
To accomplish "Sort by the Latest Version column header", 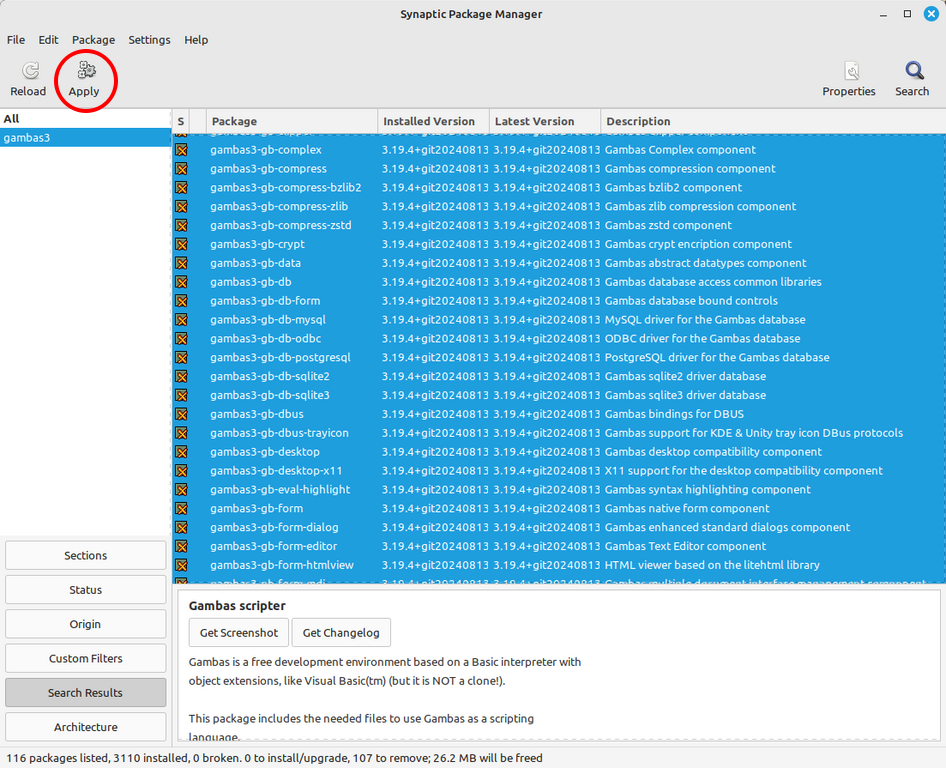I will coord(545,121).
